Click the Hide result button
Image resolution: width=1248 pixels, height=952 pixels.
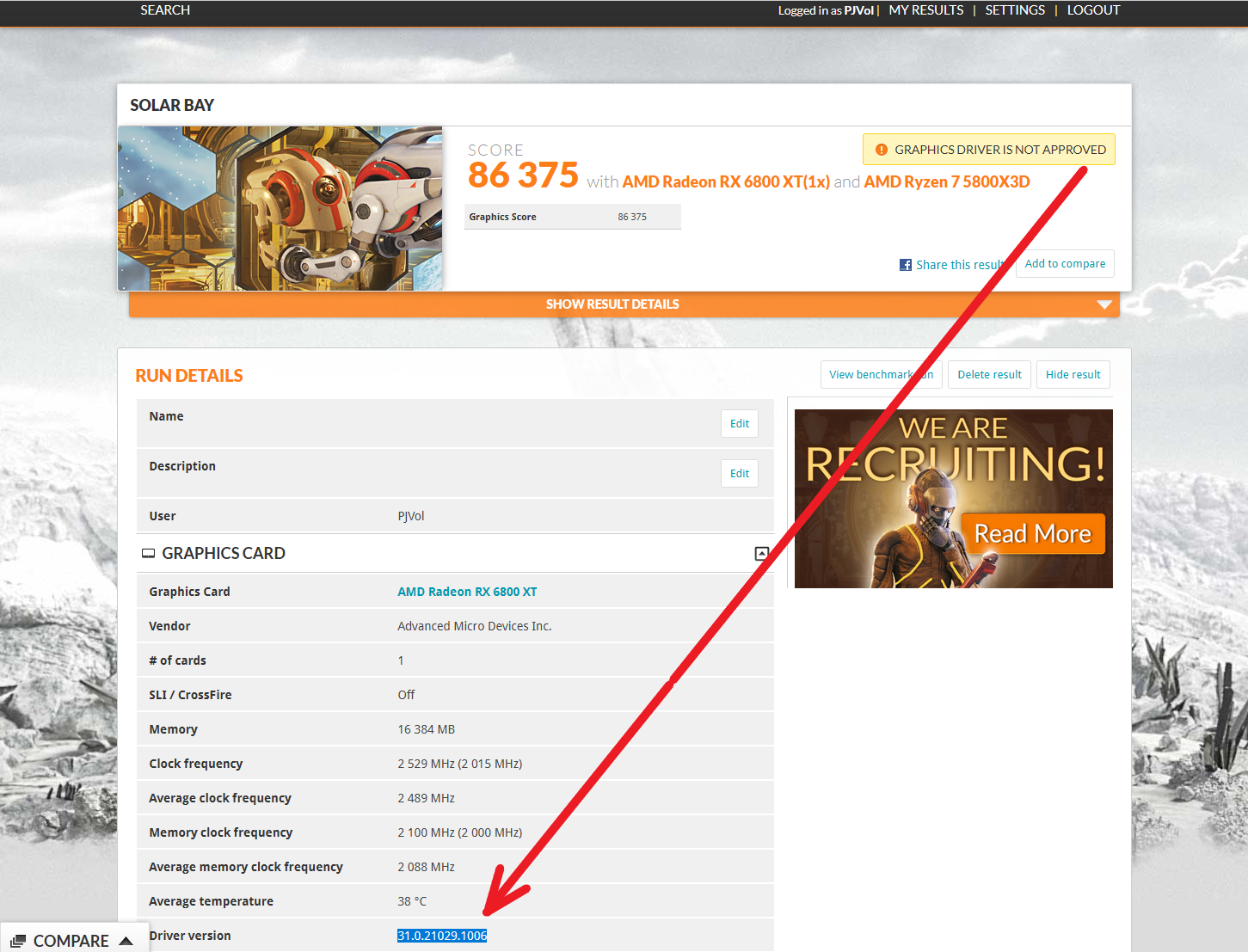[x=1073, y=375]
